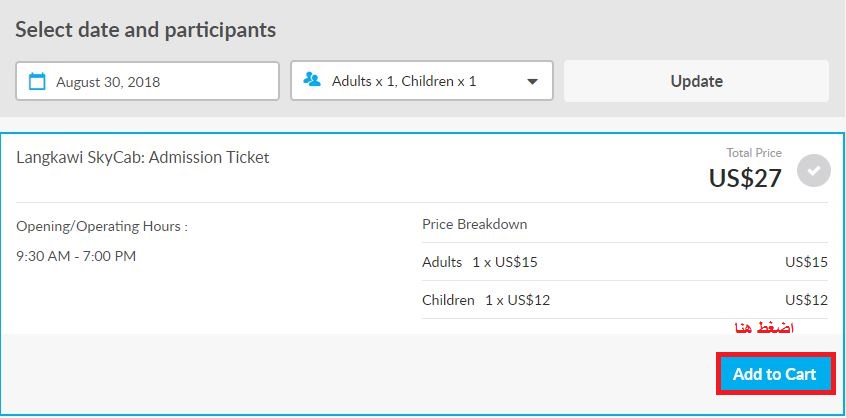Image resolution: width=846 pixels, height=418 pixels.
Task: Click the US$27 total price amount
Action: coord(745,177)
